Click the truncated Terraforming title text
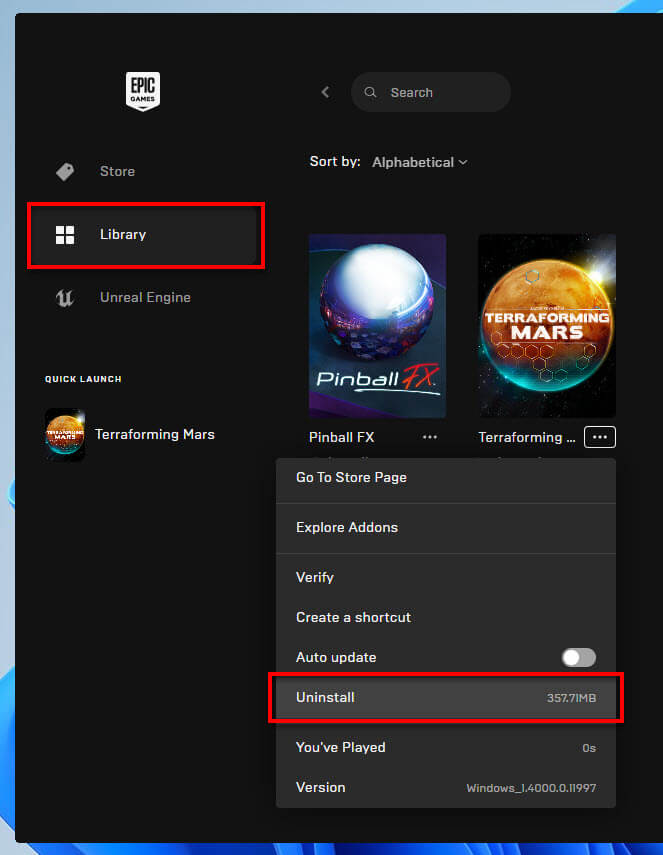This screenshot has height=855, width=663. pyautogui.click(x=527, y=437)
